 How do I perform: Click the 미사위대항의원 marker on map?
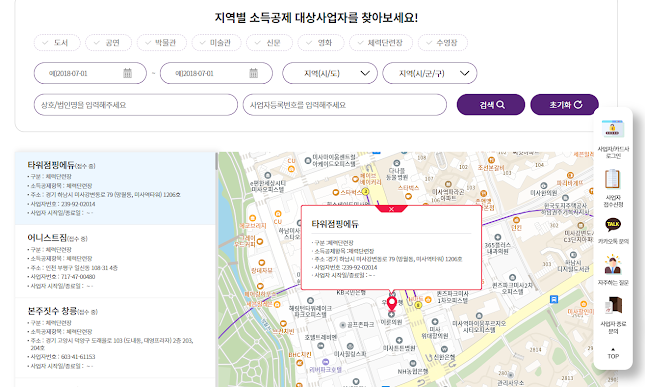[435, 322]
